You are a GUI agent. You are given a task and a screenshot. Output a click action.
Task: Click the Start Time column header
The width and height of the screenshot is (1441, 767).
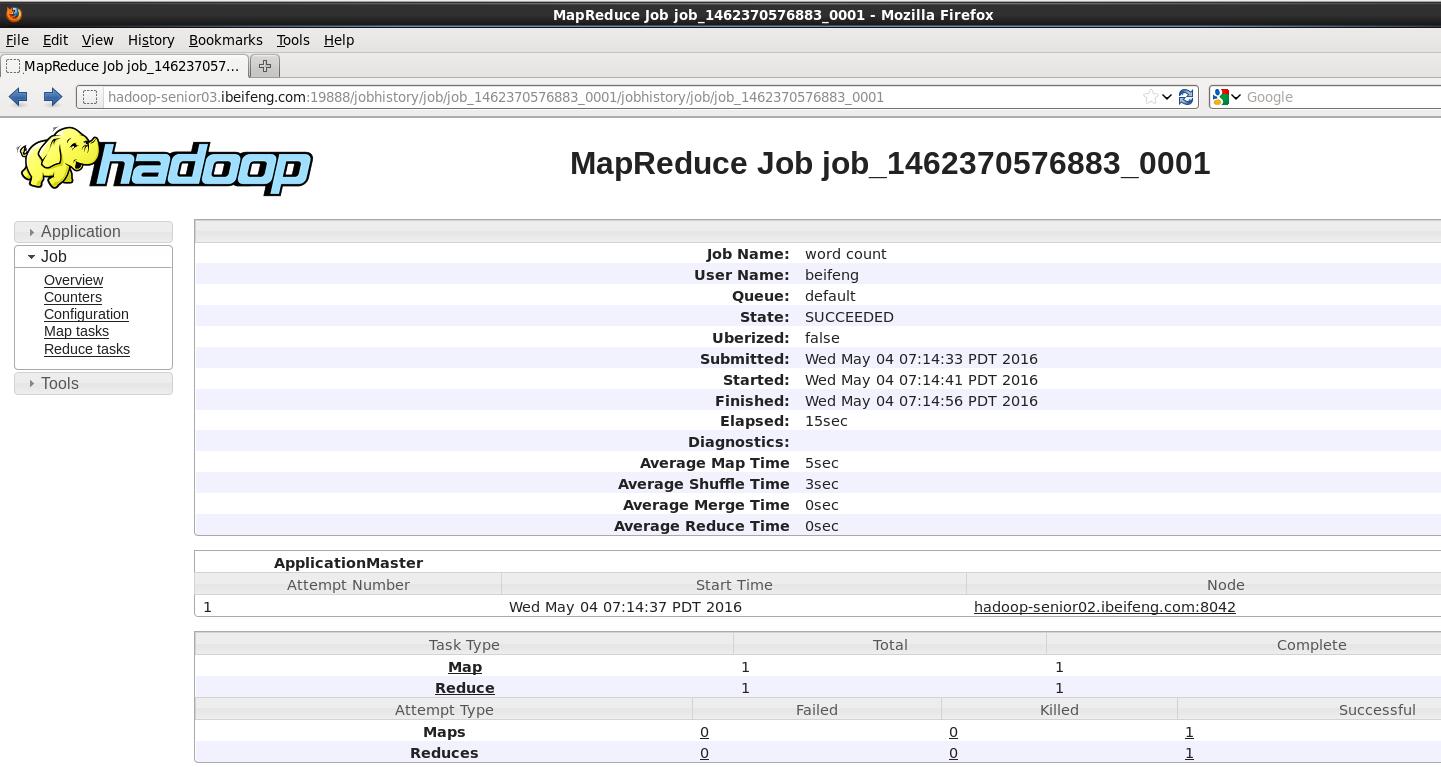(734, 585)
